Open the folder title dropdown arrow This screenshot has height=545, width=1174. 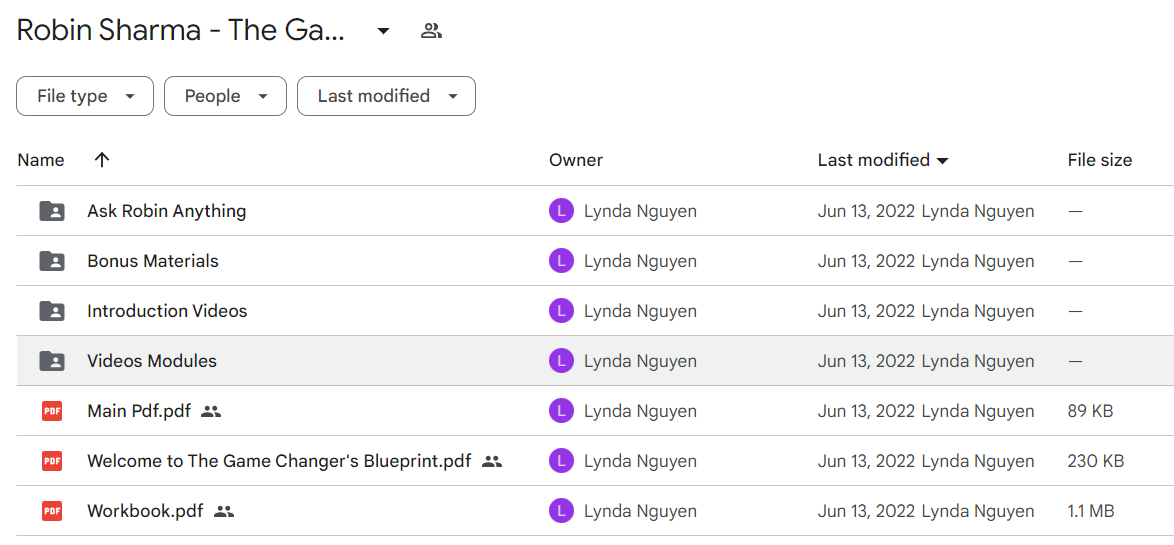tap(383, 31)
